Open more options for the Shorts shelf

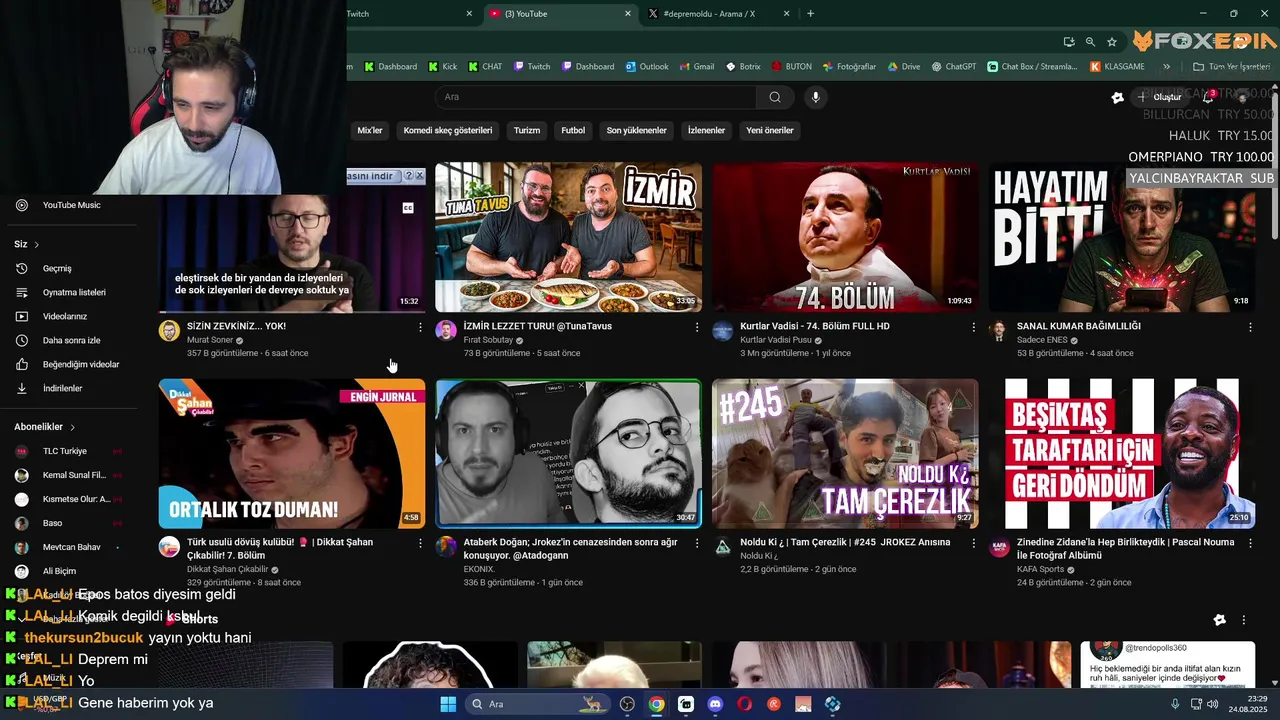click(x=1244, y=620)
